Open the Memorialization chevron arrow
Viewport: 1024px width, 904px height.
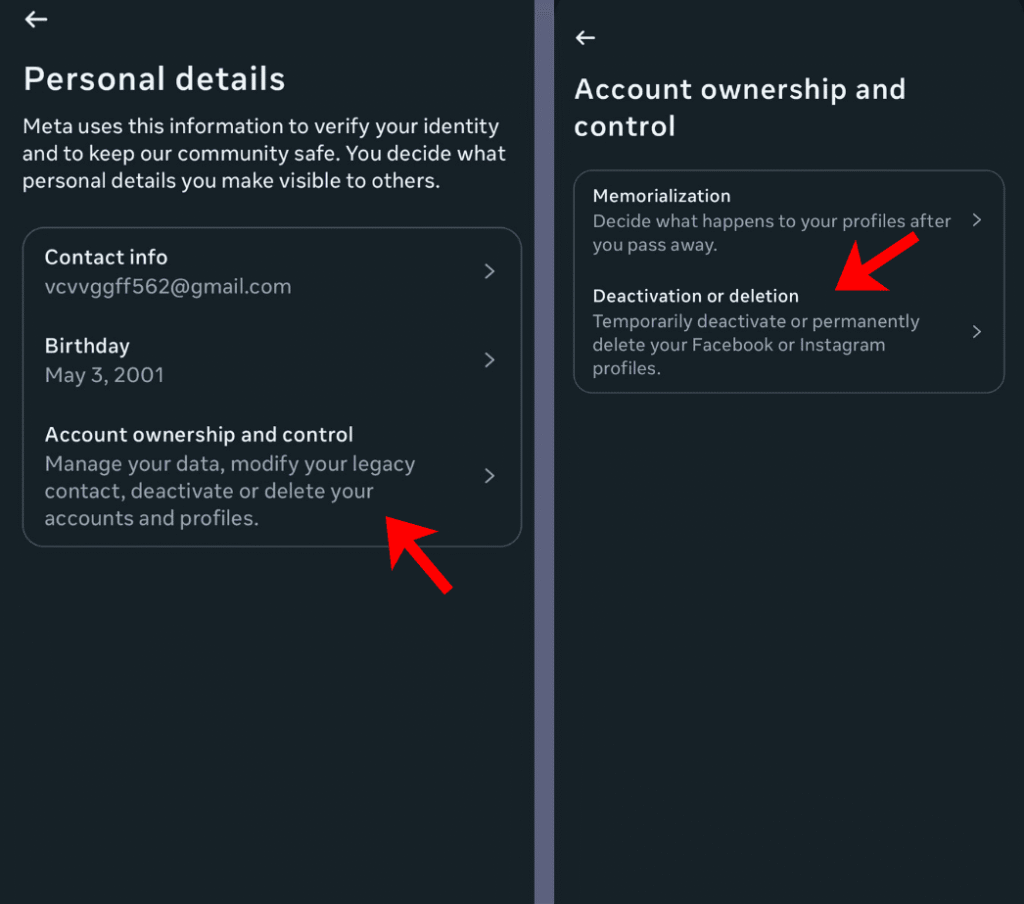[977, 220]
